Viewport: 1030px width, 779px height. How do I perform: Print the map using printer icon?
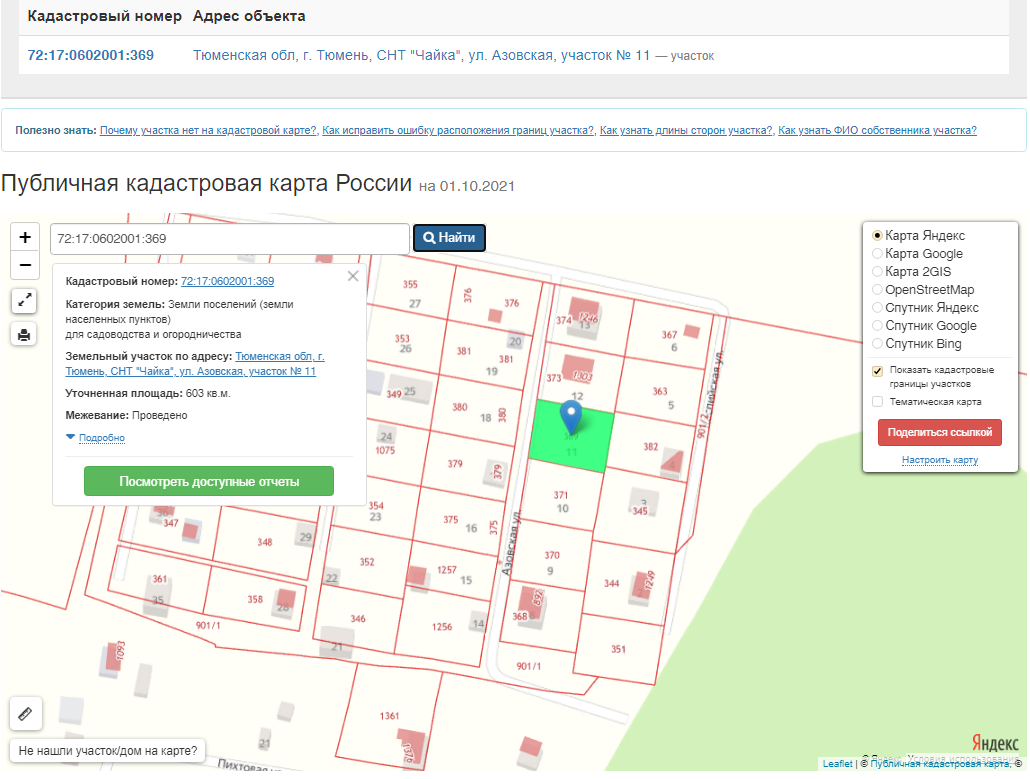point(24,335)
